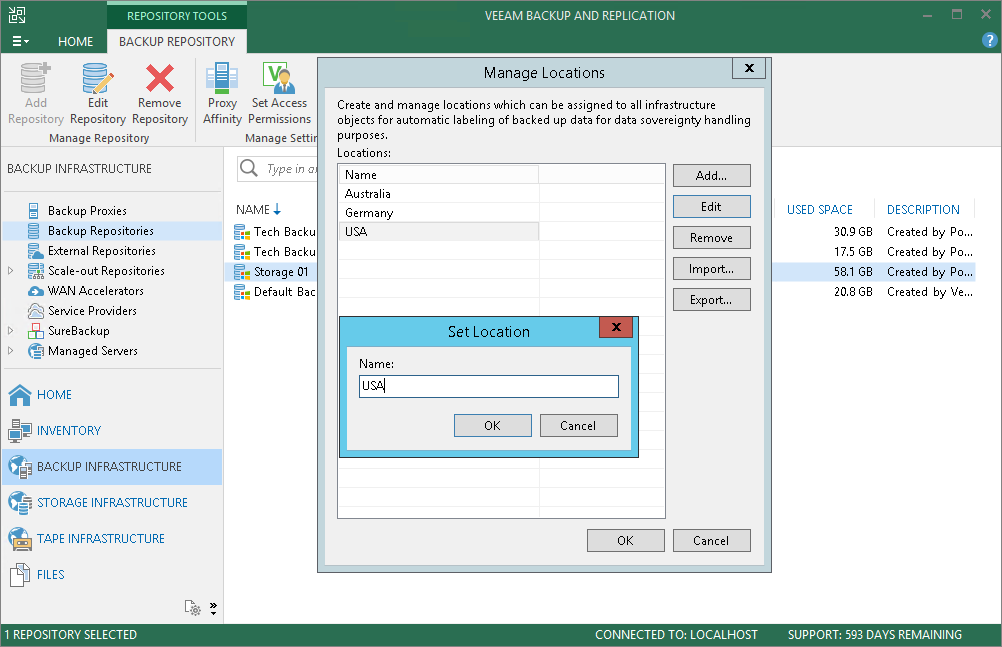Click the Name field in Set Location
Image resolution: width=1002 pixels, height=647 pixels.
pos(489,386)
